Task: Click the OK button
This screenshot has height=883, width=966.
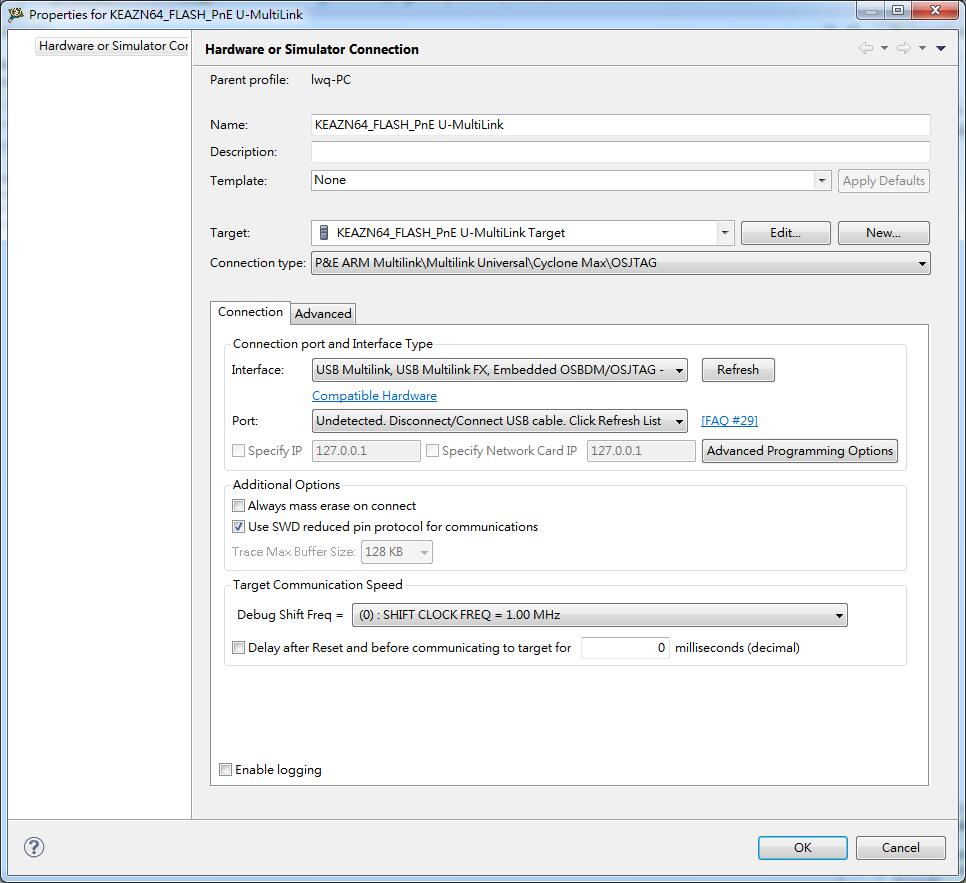Action: (x=803, y=848)
